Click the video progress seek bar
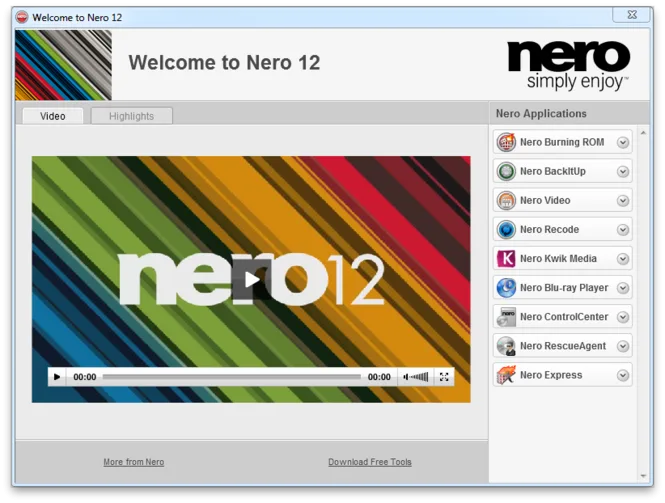 tap(232, 377)
